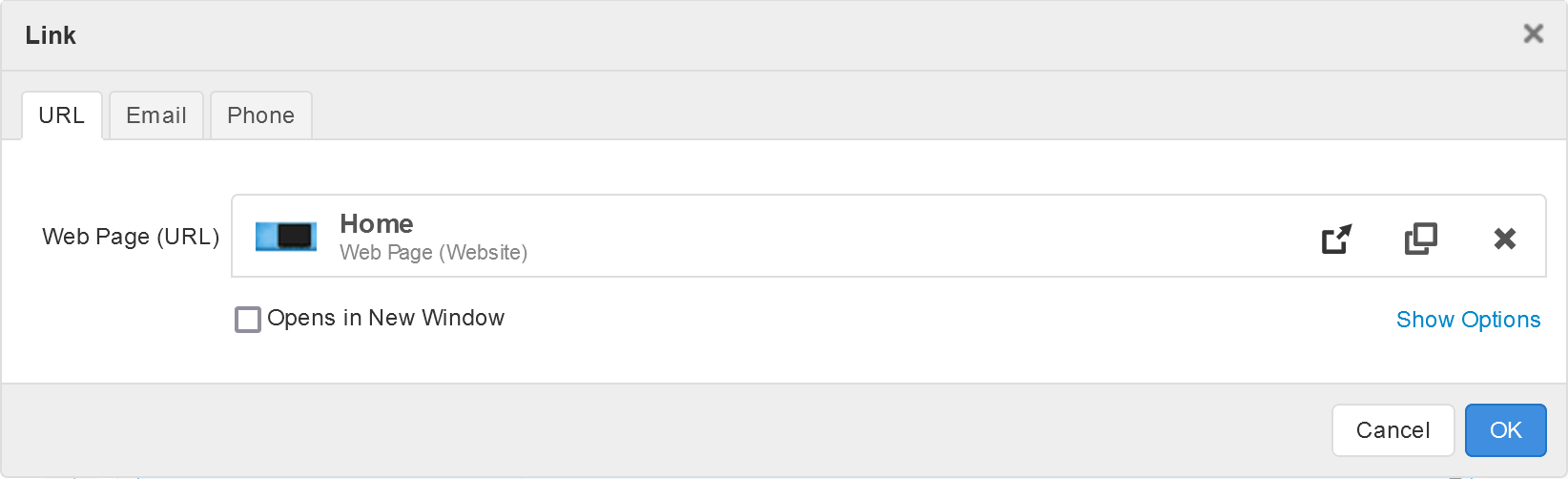Click the "Web Page (Website)" subtitle
Viewport: 1568px width, 479px height.
pyautogui.click(x=433, y=253)
